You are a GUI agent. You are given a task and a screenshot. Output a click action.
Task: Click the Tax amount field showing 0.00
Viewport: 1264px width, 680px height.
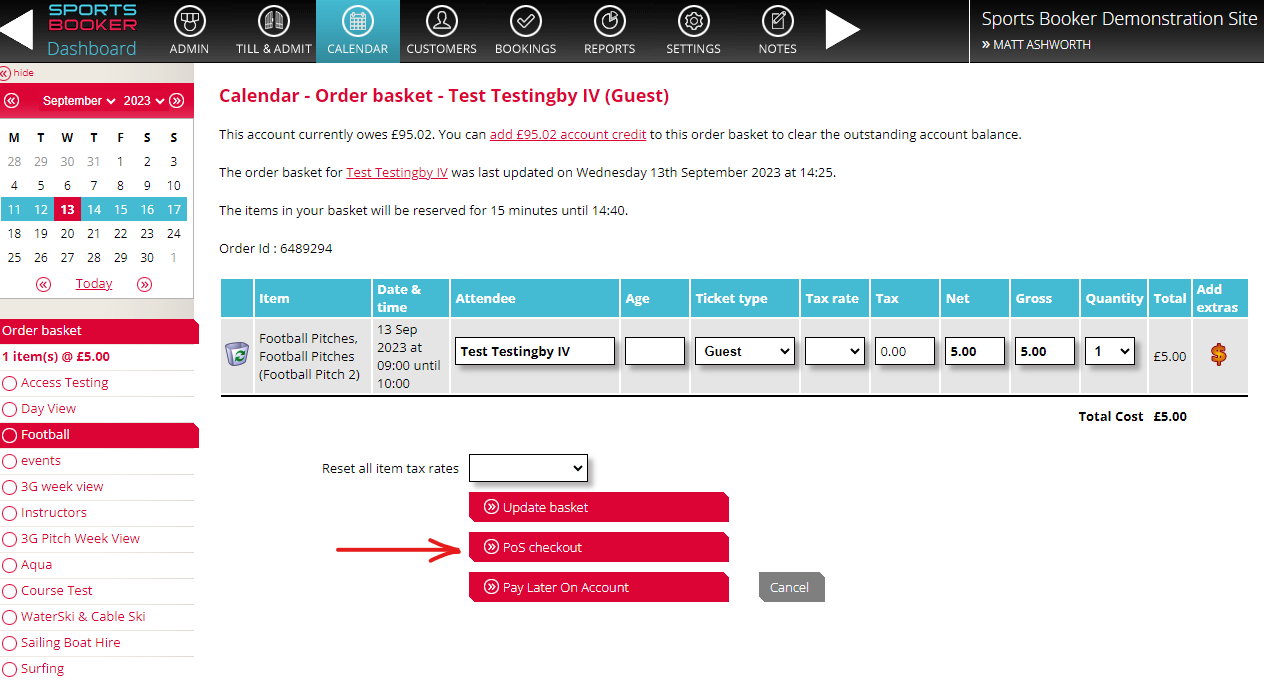coord(904,351)
